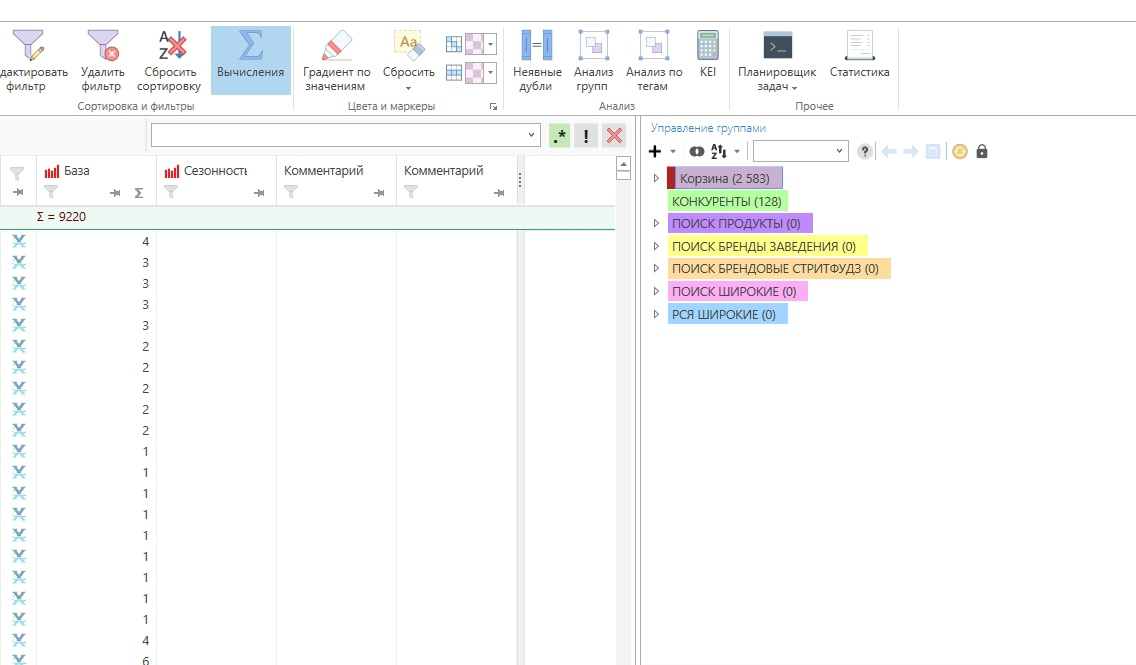Click the upper table color grid icon
Screen dimensions: 1136x665
(x=454, y=44)
